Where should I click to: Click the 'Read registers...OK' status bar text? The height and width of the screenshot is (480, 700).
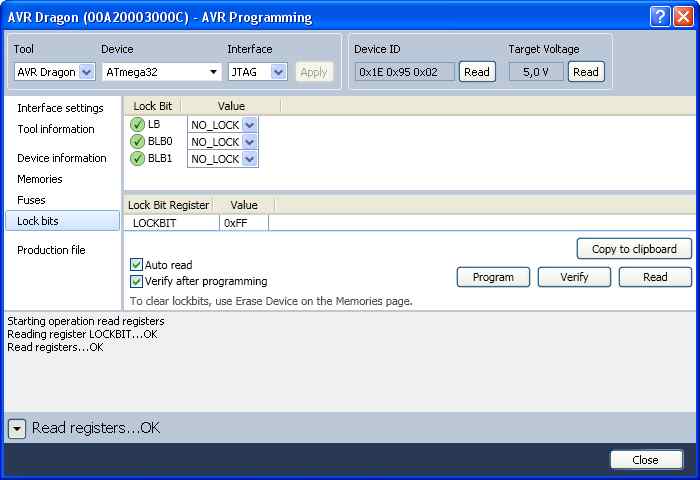point(96,428)
